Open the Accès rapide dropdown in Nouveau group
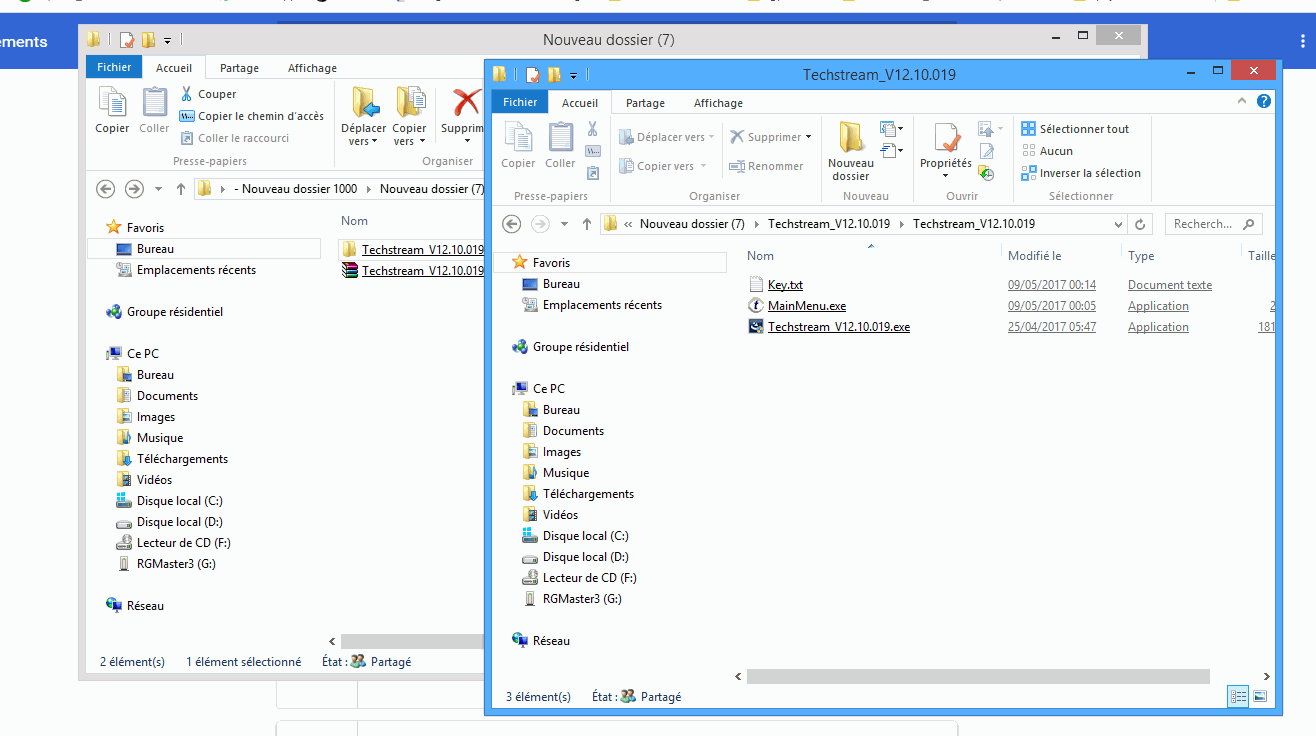Image resolution: width=1316 pixels, height=736 pixels. click(891, 151)
